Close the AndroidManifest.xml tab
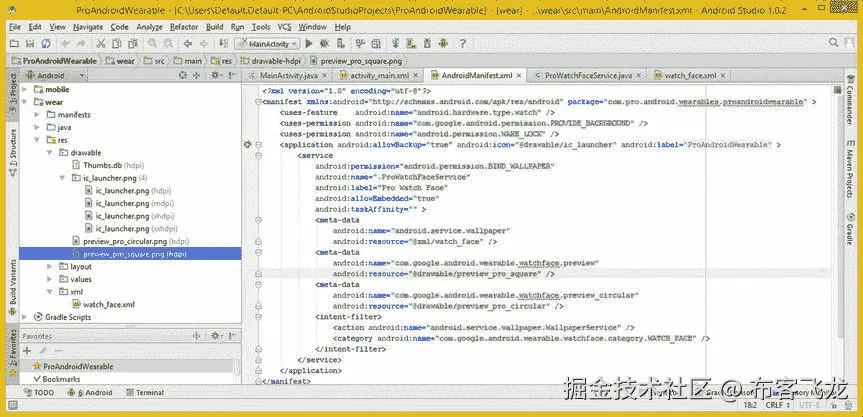The image size is (863, 417). [x=517, y=75]
